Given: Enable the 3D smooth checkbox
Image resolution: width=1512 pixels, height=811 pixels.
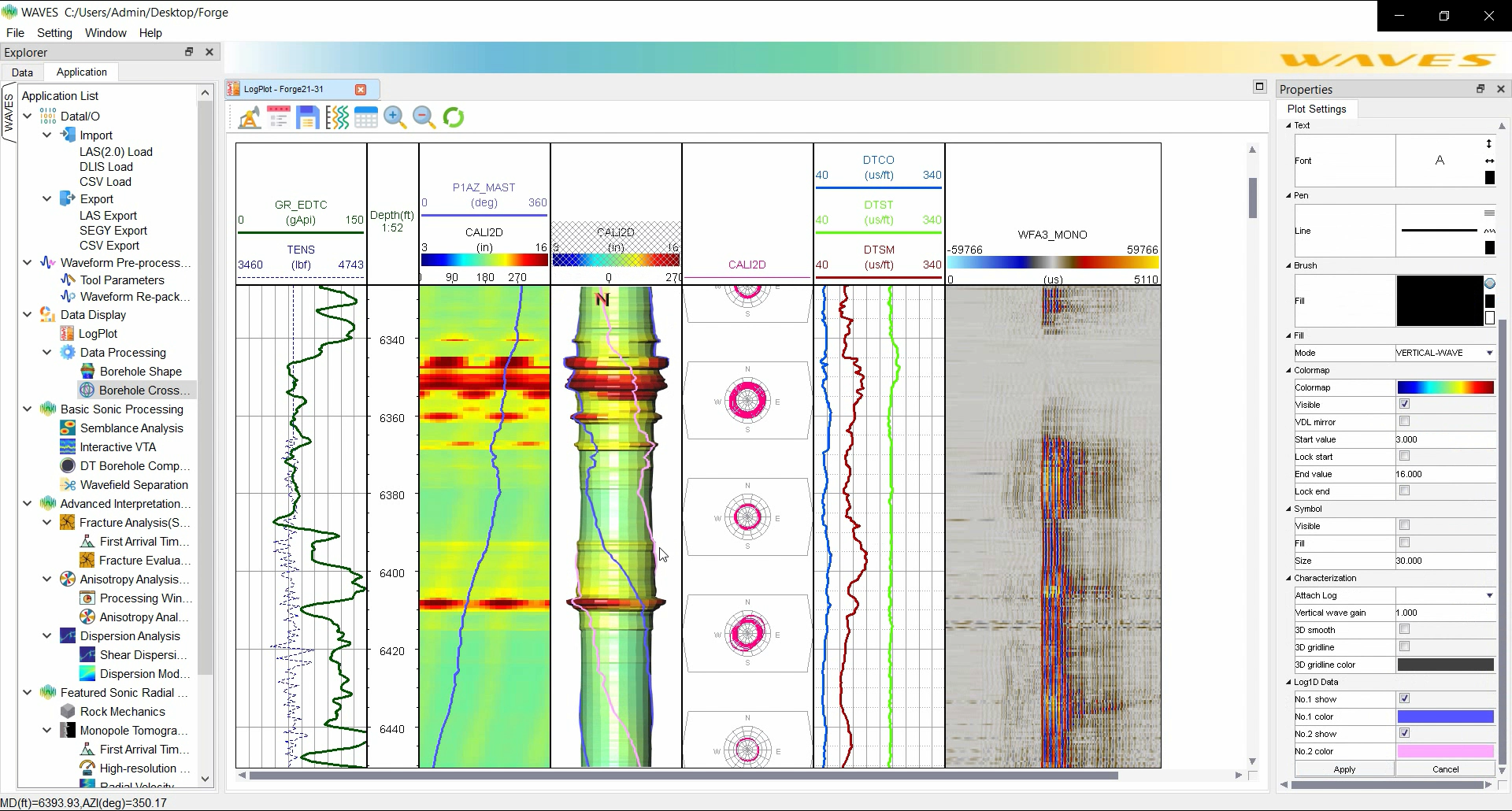Looking at the screenshot, I should click(x=1404, y=629).
